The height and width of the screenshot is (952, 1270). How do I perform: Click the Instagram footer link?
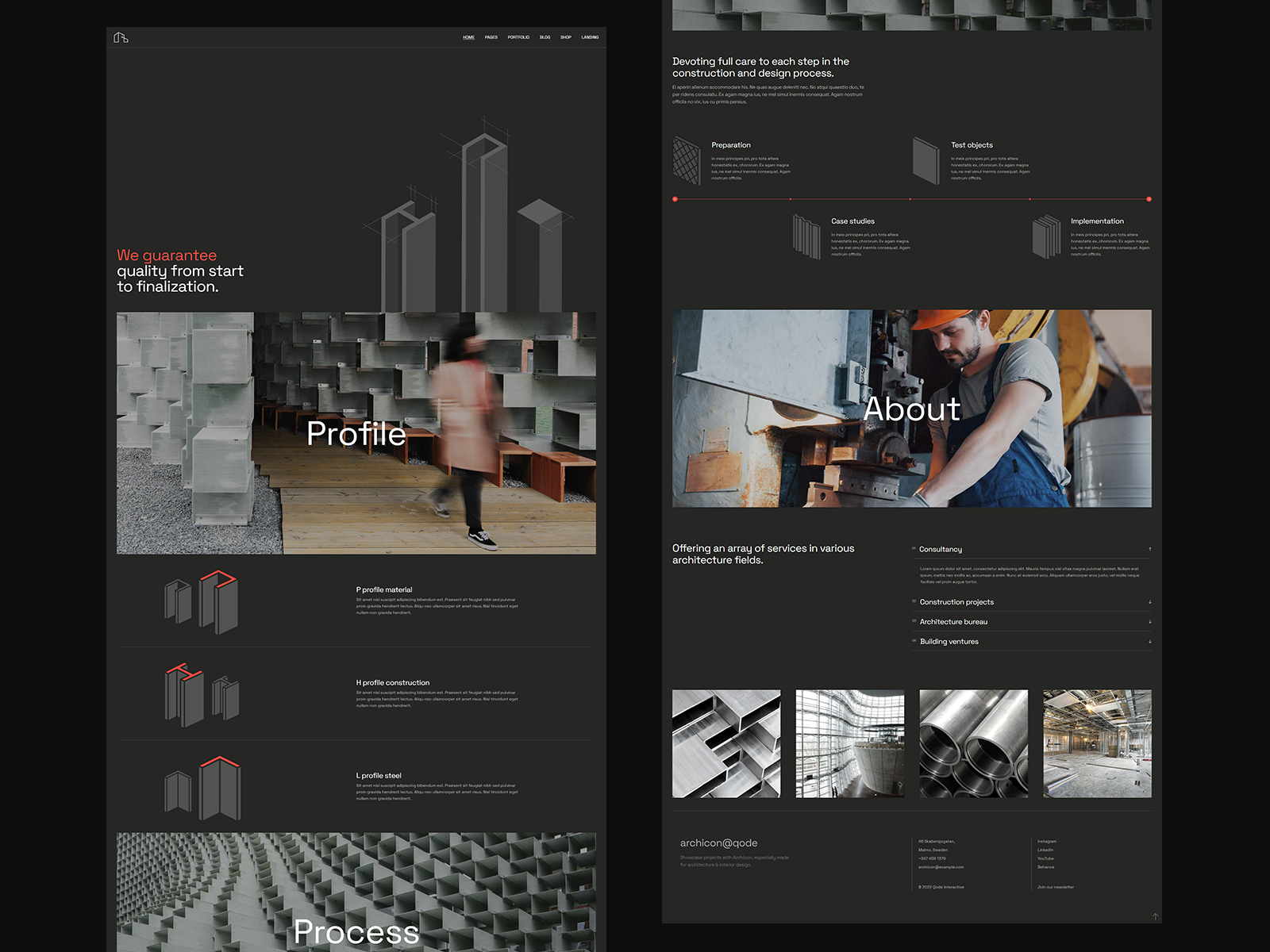point(1047,841)
